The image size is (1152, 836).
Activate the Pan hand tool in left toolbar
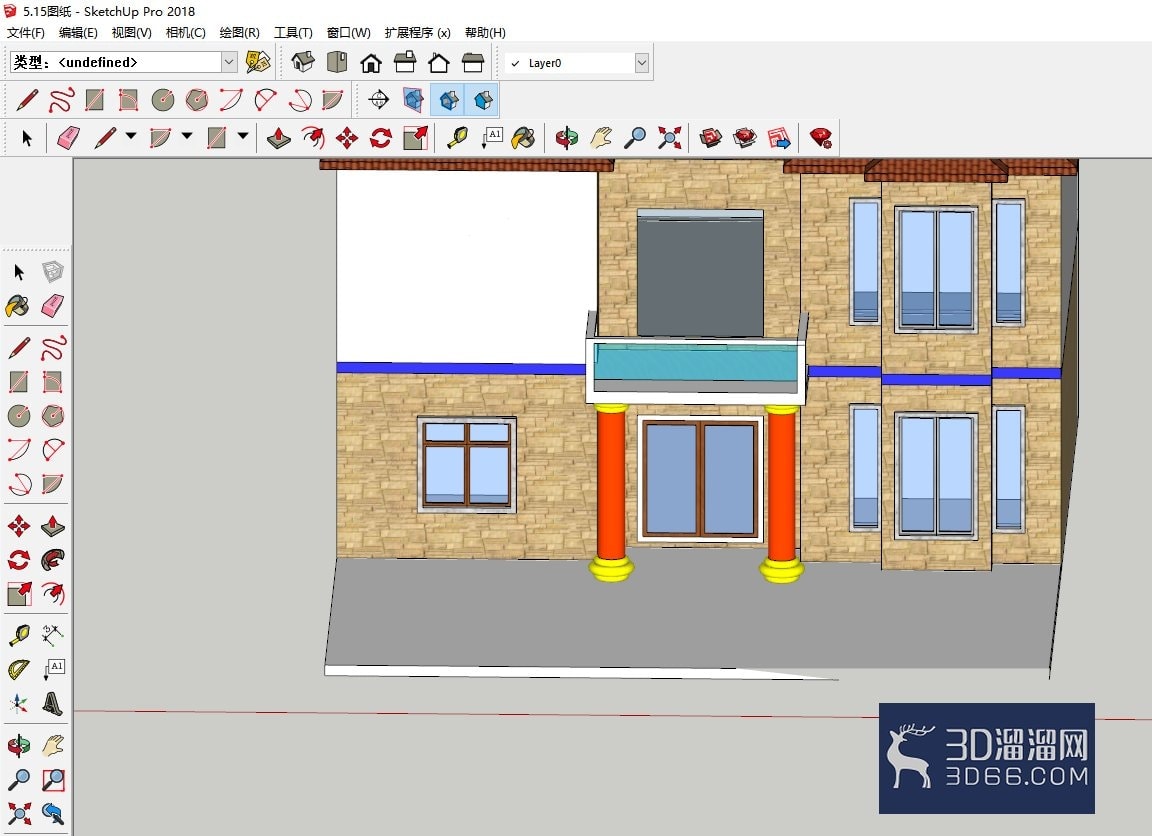[52, 746]
